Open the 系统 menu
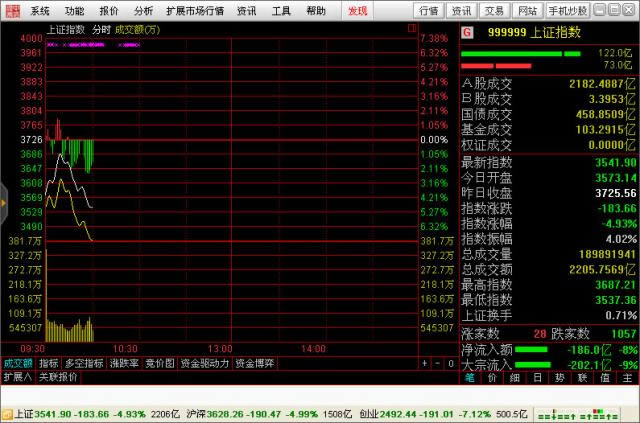The image size is (640, 423). click(x=40, y=11)
